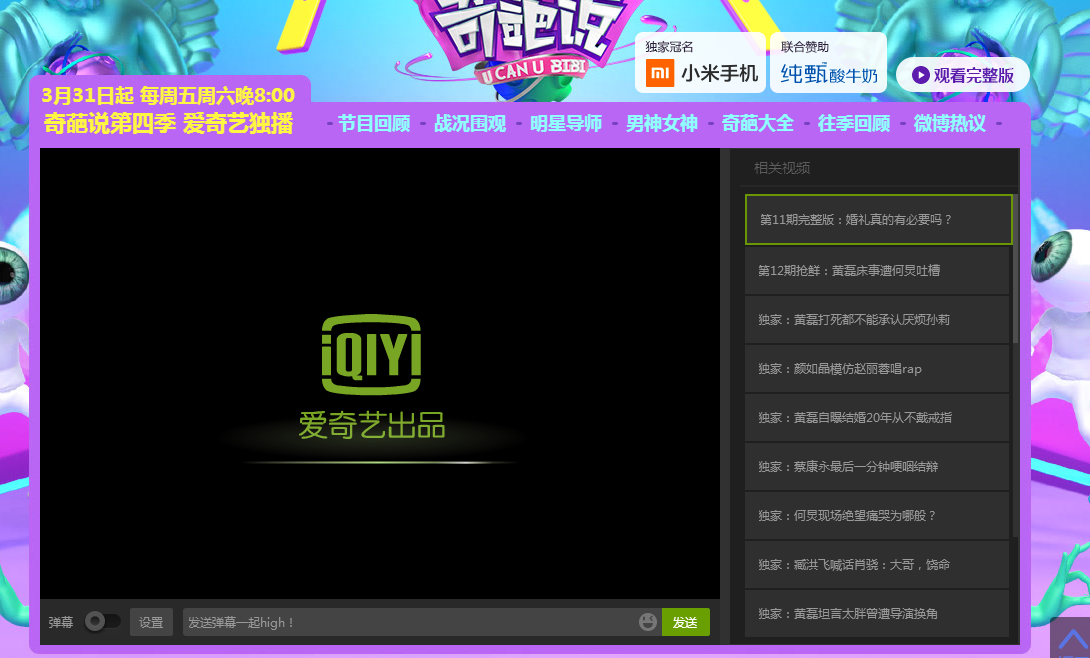Open the 明星导师 menu item
This screenshot has width=1090, height=658.
566,124
